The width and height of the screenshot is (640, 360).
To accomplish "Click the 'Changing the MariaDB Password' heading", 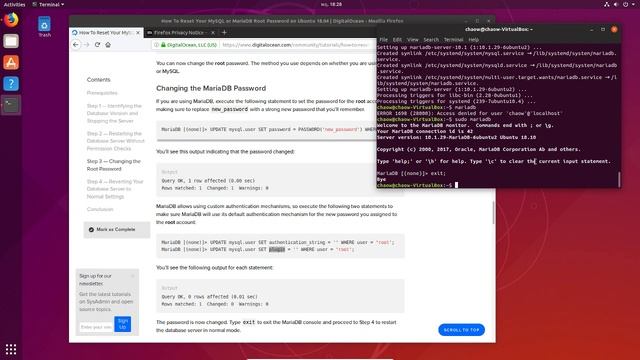I will point(211,88).
